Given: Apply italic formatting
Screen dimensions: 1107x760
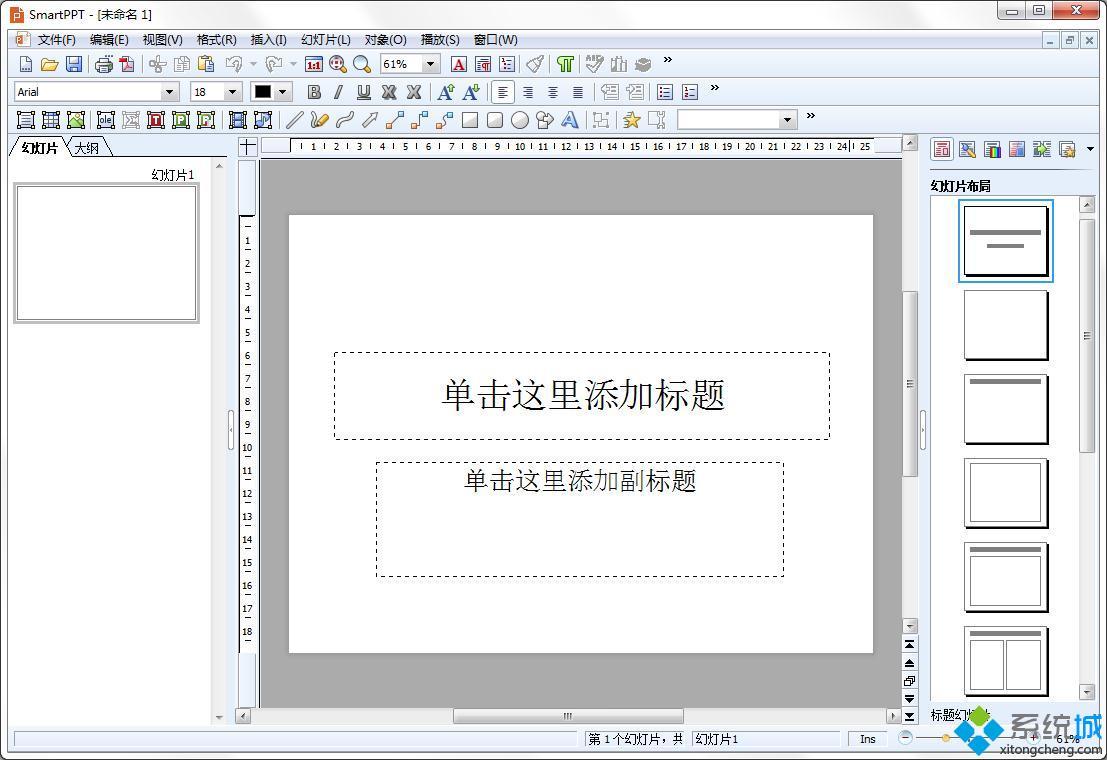Looking at the screenshot, I should pos(339,92).
